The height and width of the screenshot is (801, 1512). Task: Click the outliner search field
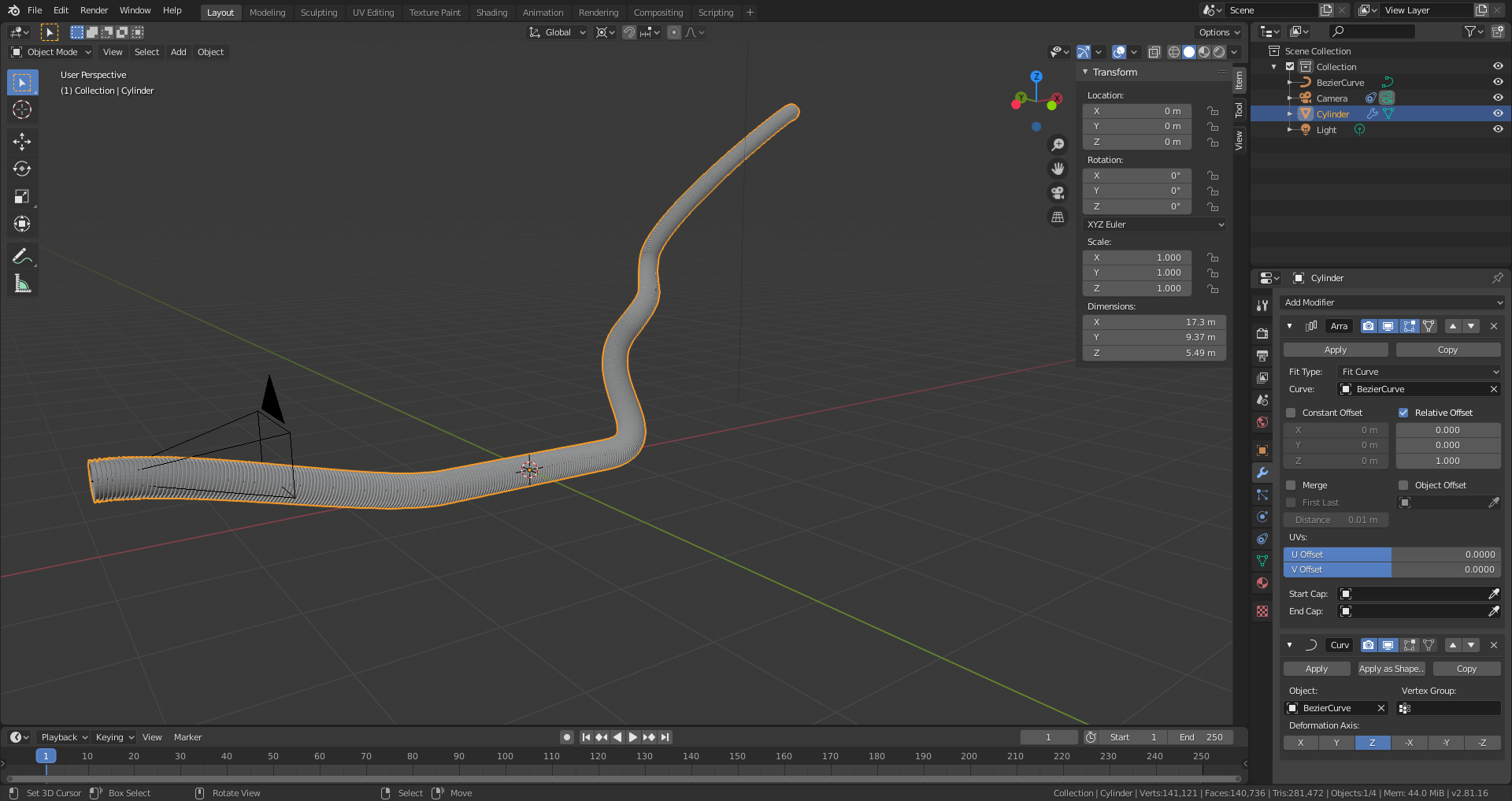coord(1372,32)
